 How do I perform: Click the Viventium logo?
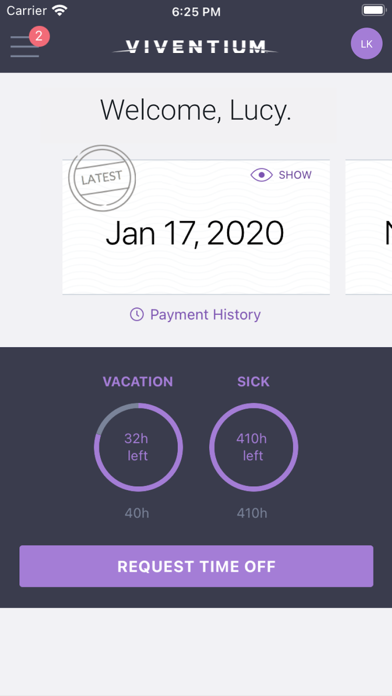coord(195,47)
